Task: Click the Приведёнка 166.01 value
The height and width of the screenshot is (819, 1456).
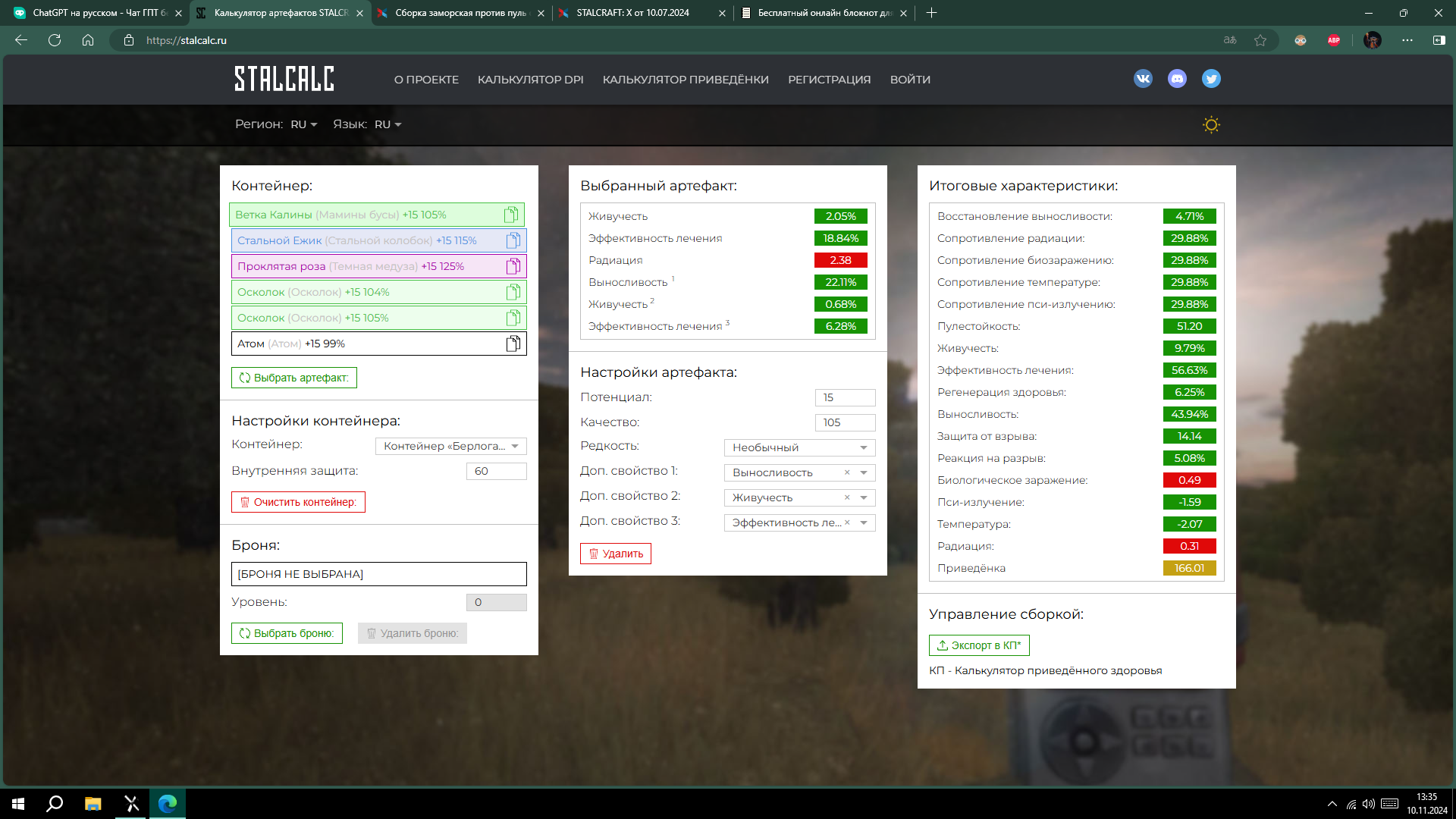Action: (1190, 568)
